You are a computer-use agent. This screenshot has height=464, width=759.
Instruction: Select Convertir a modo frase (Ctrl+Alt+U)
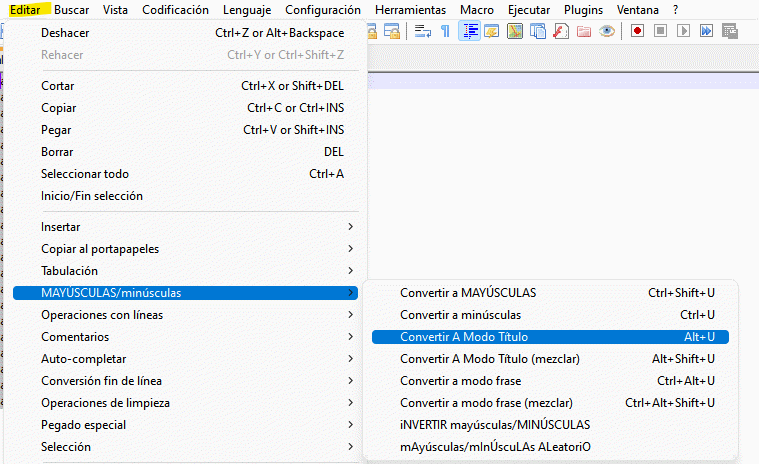550,381
